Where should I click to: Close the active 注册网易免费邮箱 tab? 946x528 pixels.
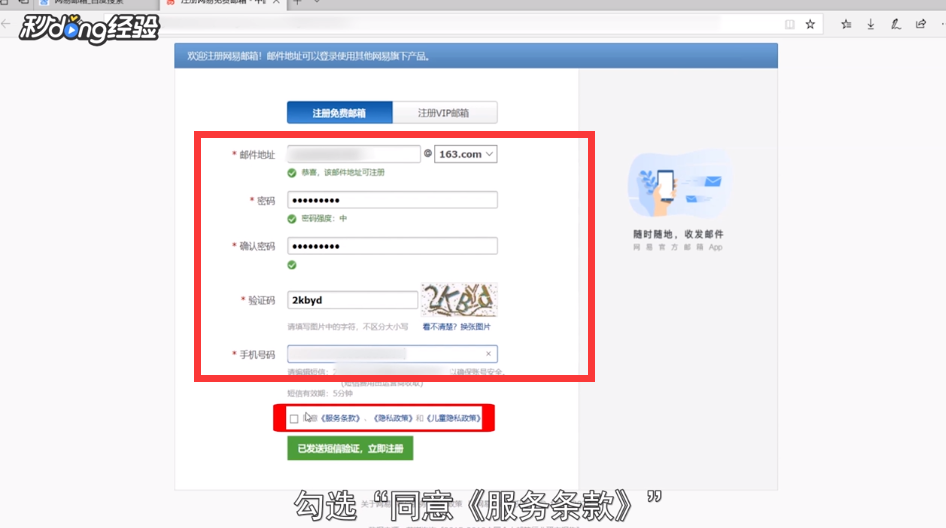point(276,2)
